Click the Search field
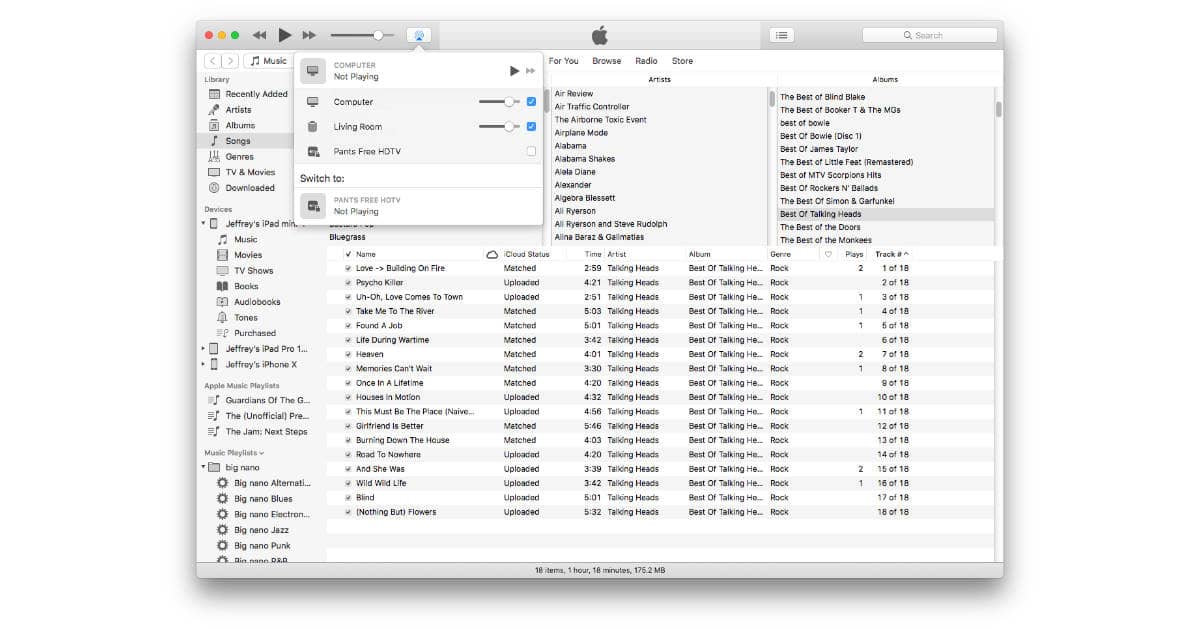1200x630 pixels. pyautogui.click(x=929, y=35)
